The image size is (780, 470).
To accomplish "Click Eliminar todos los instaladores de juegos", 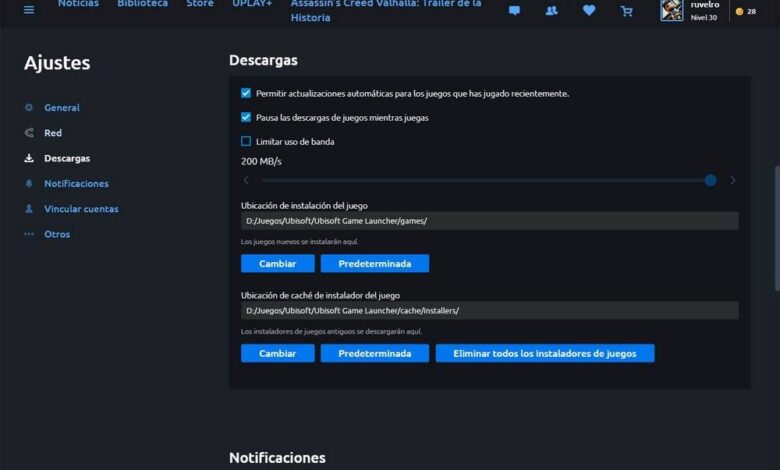I will [544, 353].
